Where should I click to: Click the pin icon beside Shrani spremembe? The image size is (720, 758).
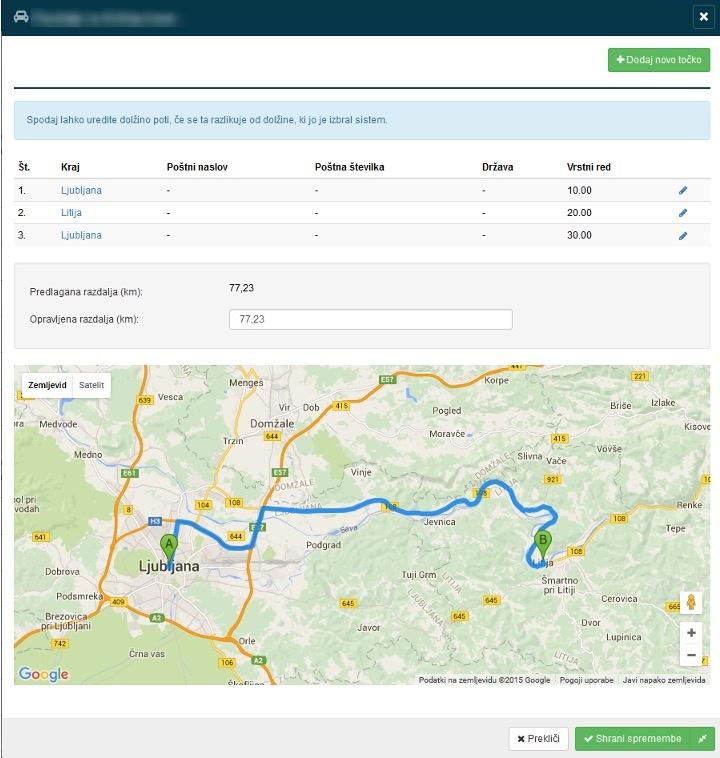click(703, 739)
